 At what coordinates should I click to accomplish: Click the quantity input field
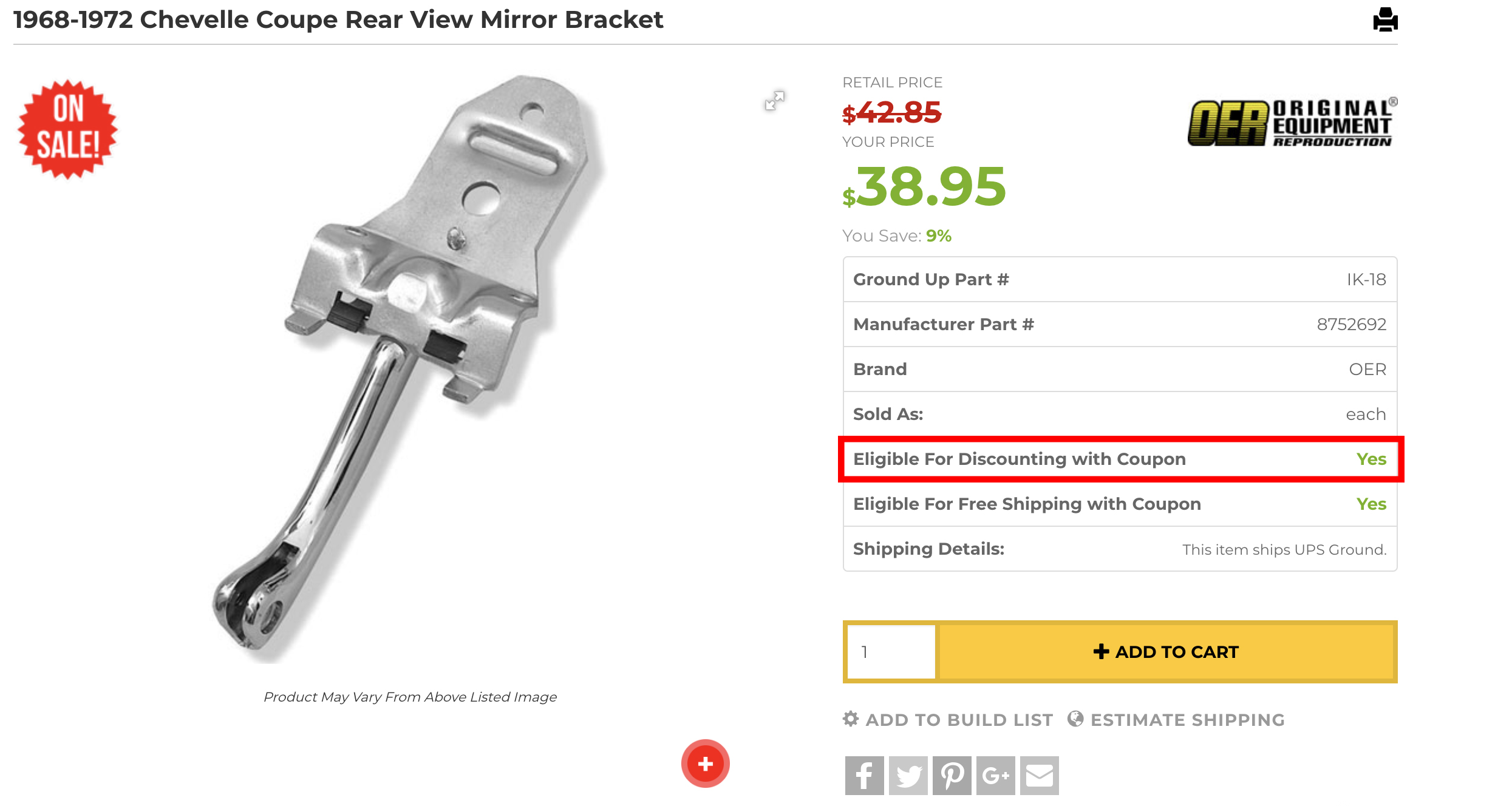(891, 652)
